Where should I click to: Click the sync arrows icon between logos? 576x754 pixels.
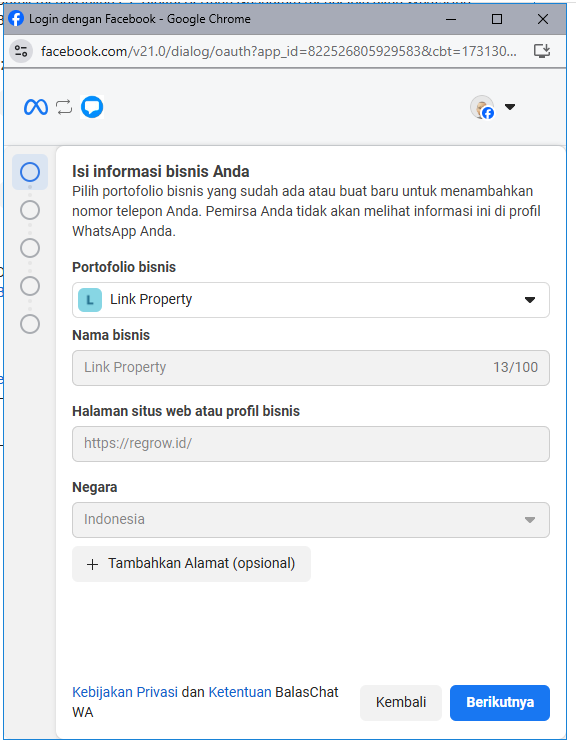coord(64,107)
